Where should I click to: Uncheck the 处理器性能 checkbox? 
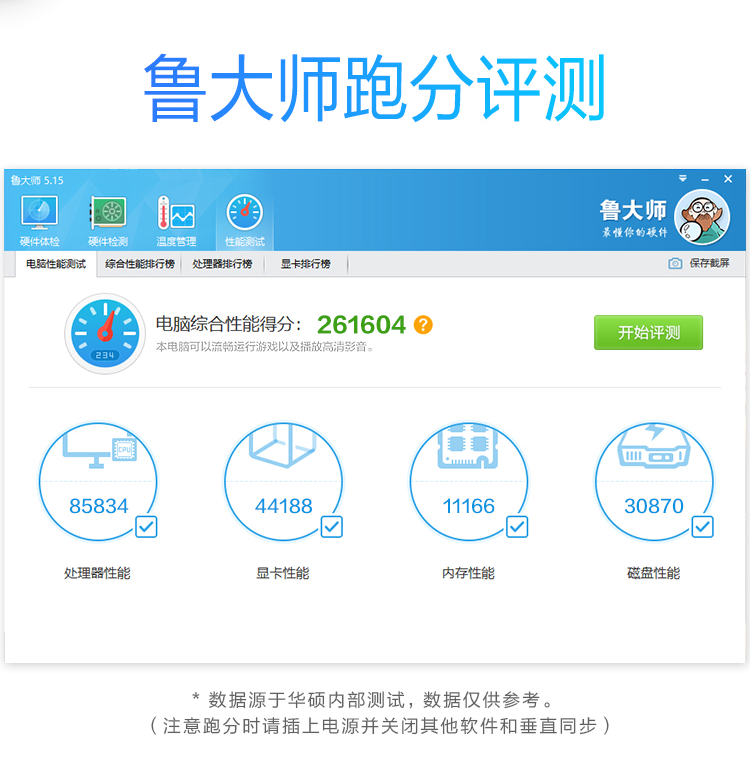pyautogui.click(x=146, y=527)
